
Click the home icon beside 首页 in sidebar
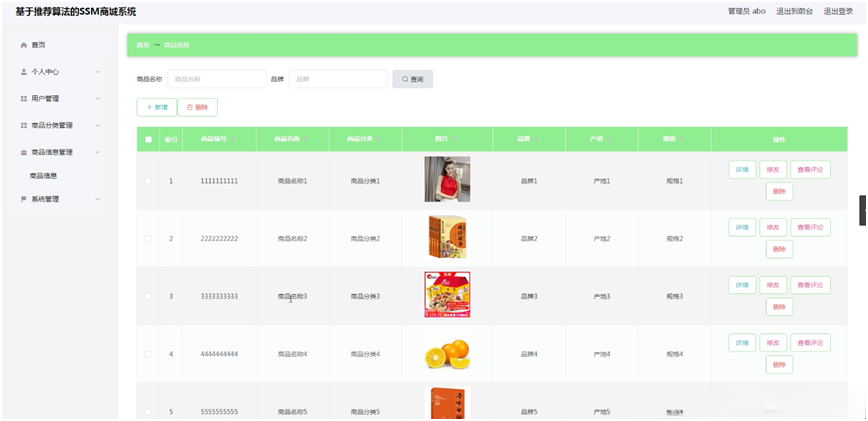coord(24,45)
